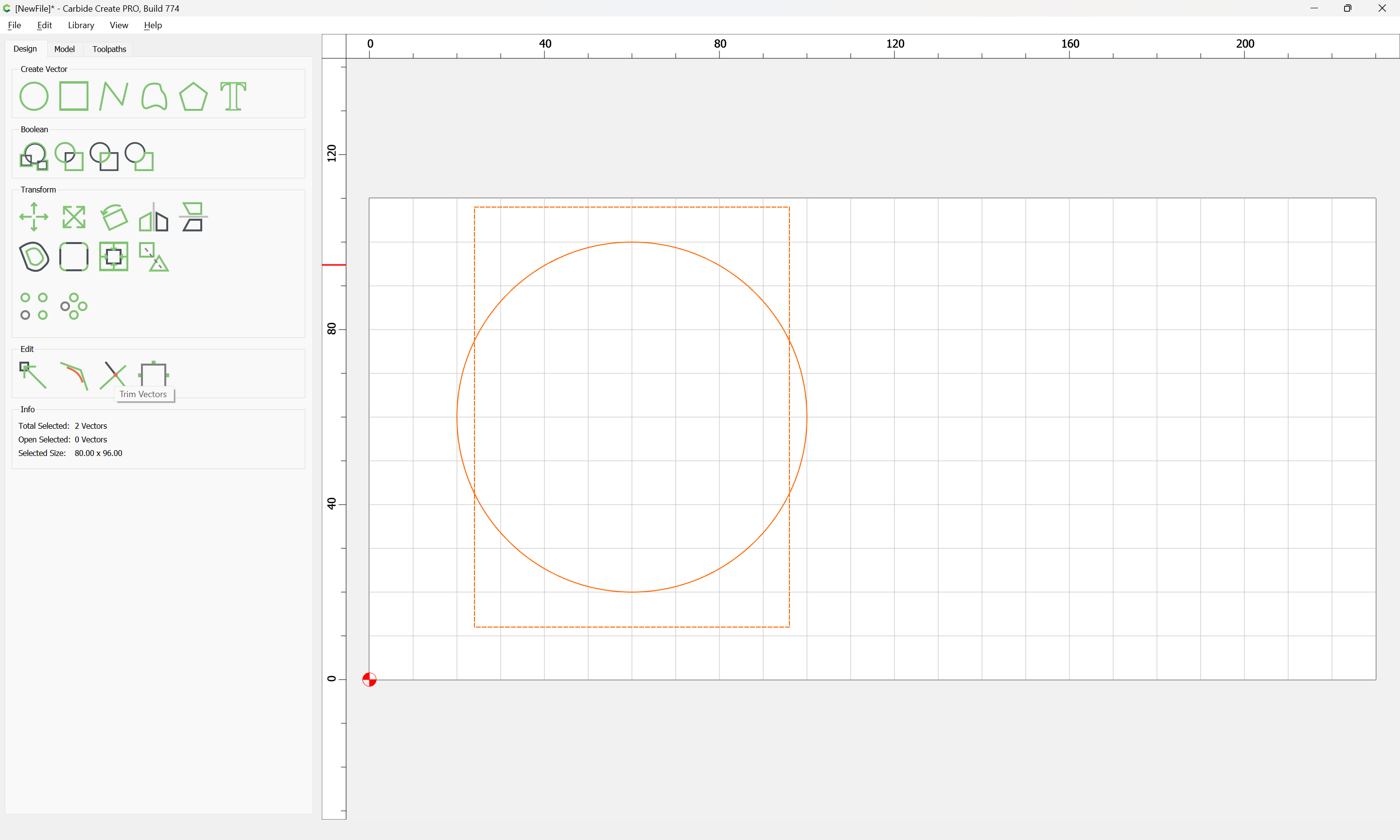Select the Create Rectangle tool
Image resolution: width=1400 pixels, height=840 pixels.
[x=74, y=96]
